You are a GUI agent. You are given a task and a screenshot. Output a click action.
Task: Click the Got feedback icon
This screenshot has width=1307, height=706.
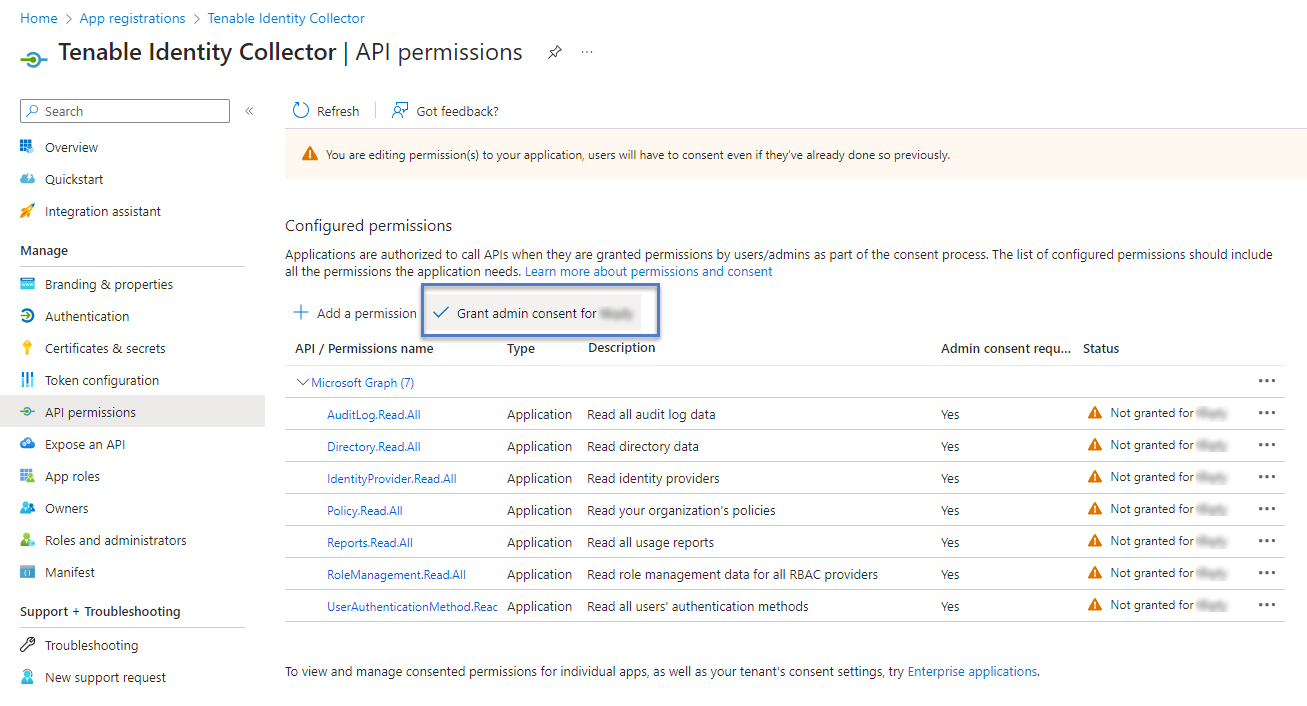click(400, 110)
